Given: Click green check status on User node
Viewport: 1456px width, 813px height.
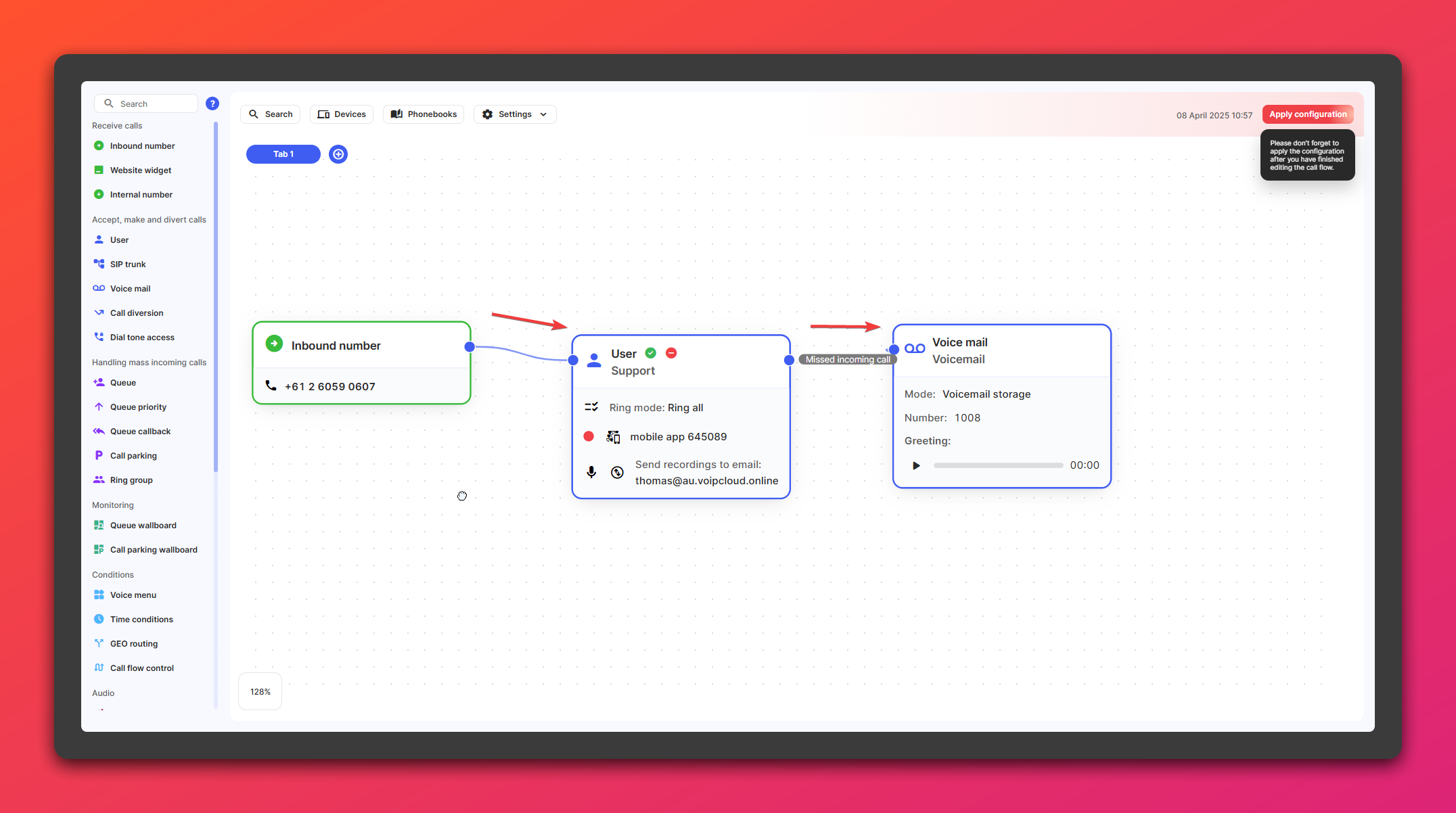Looking at the screenshot, I should (651, 353).
